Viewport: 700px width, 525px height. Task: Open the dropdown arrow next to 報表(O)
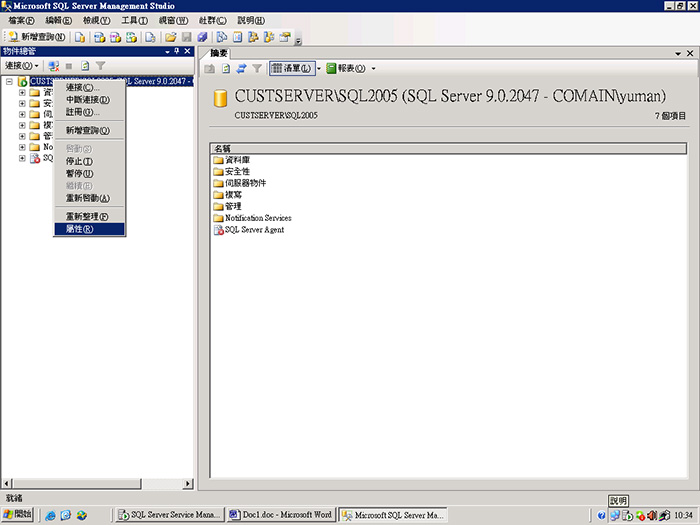[374, 68]
